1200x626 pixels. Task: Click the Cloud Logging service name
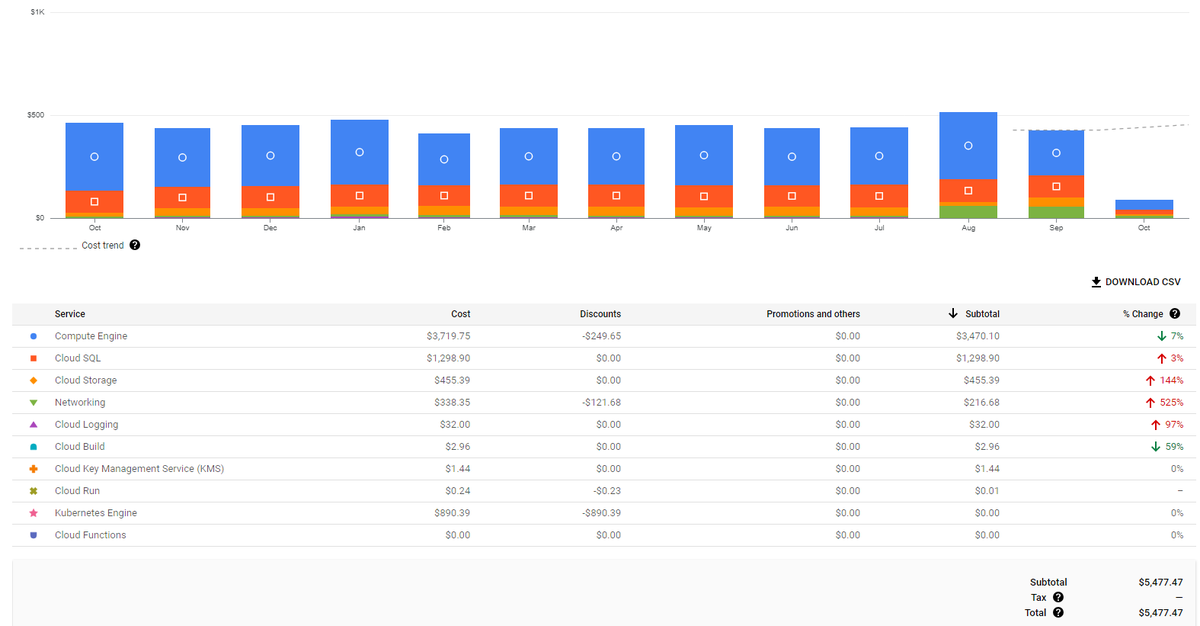tap(87, 424)
